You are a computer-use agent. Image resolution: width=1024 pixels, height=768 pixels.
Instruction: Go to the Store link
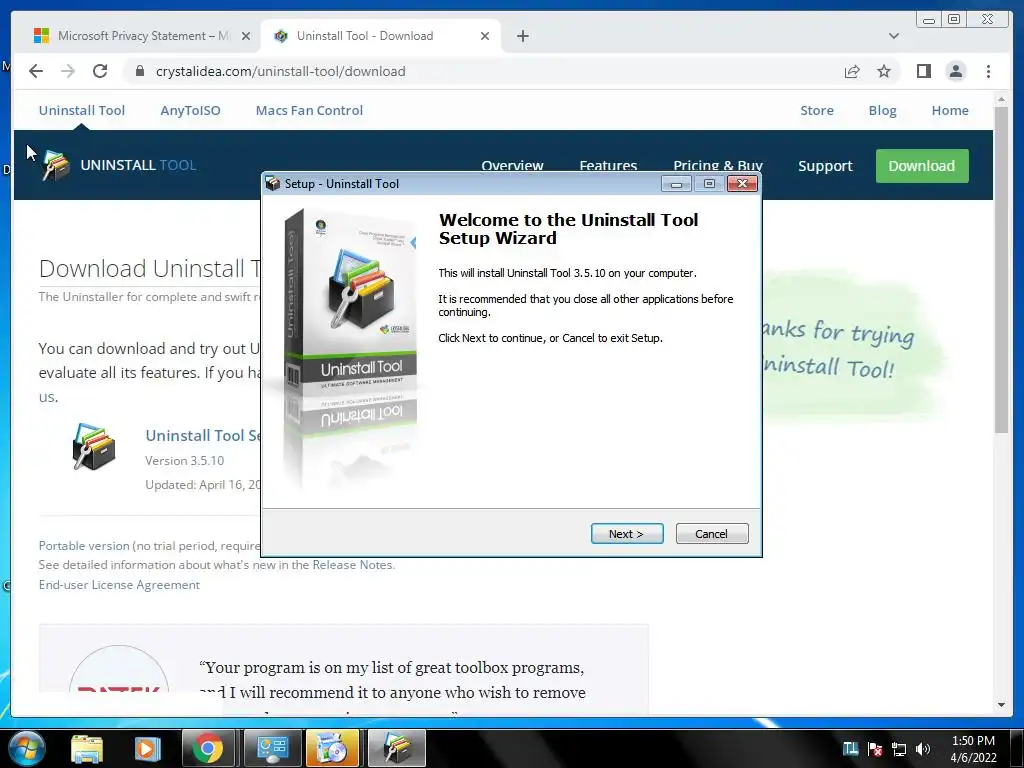coord(817,110)
